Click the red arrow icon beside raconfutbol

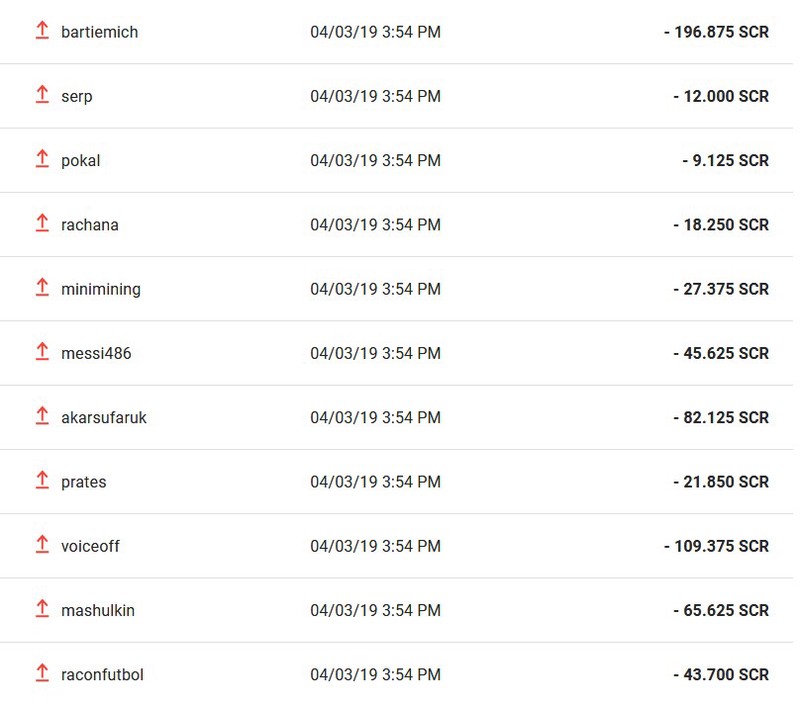42,673
